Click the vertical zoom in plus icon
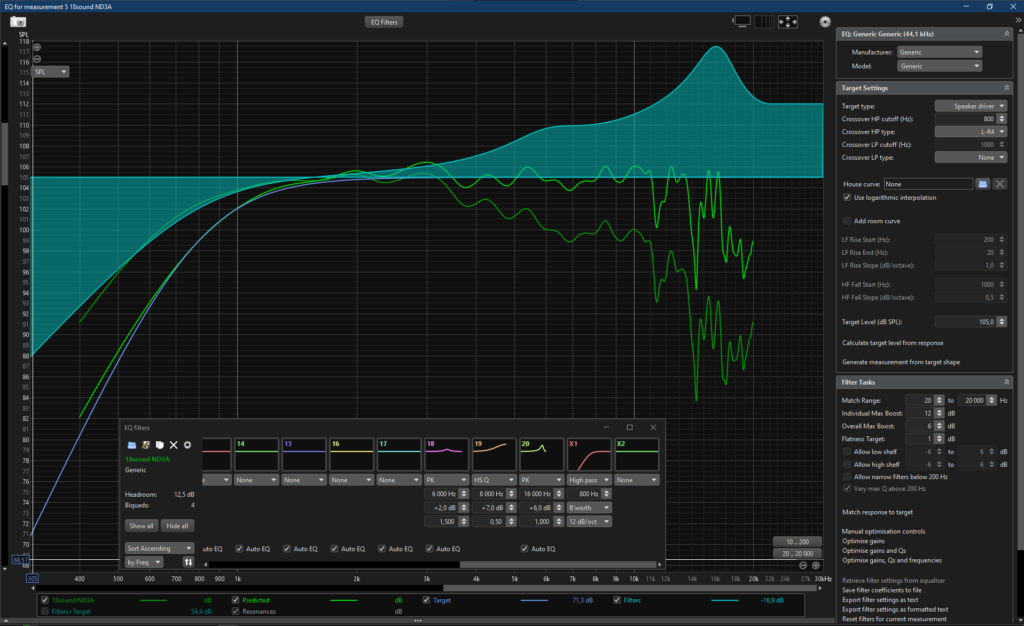Image resolution: width=1024 pixels, height=626 pixels. pyautogui.click(x=37, y=47)
